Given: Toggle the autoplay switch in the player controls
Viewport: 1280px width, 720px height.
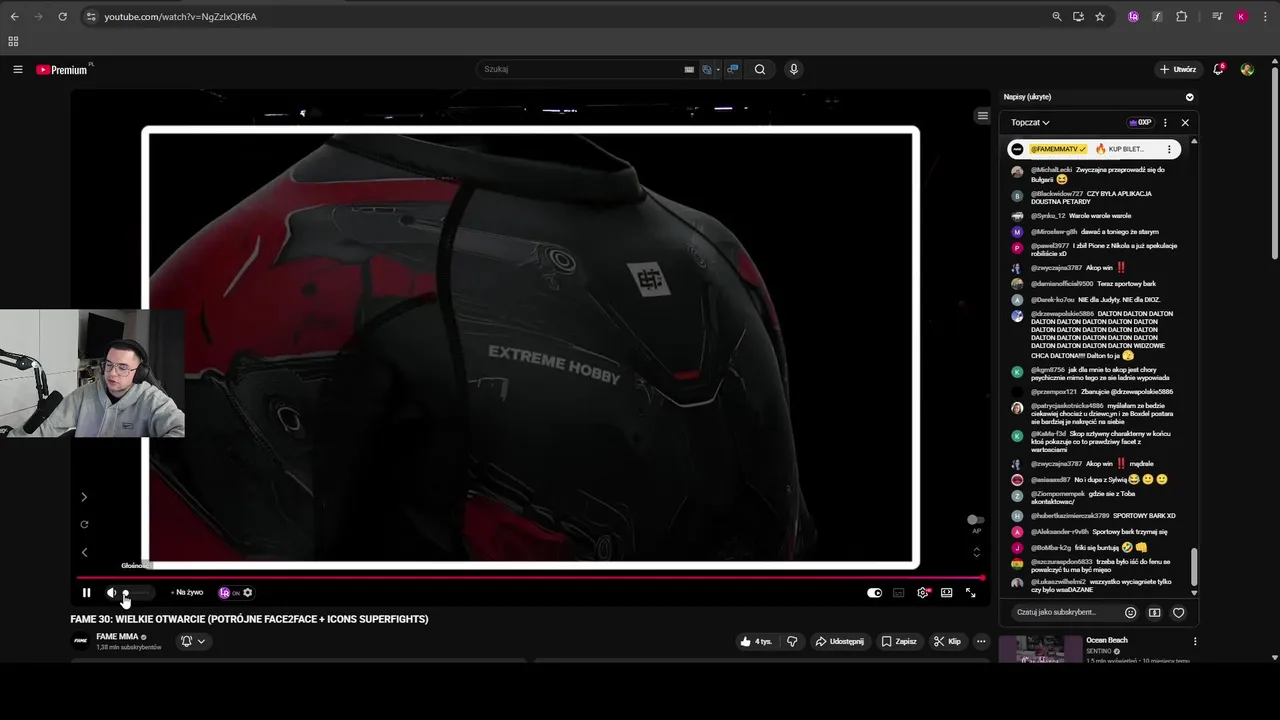Looking at the screenshot, I should pyautogui.click(x=875, y=593).
